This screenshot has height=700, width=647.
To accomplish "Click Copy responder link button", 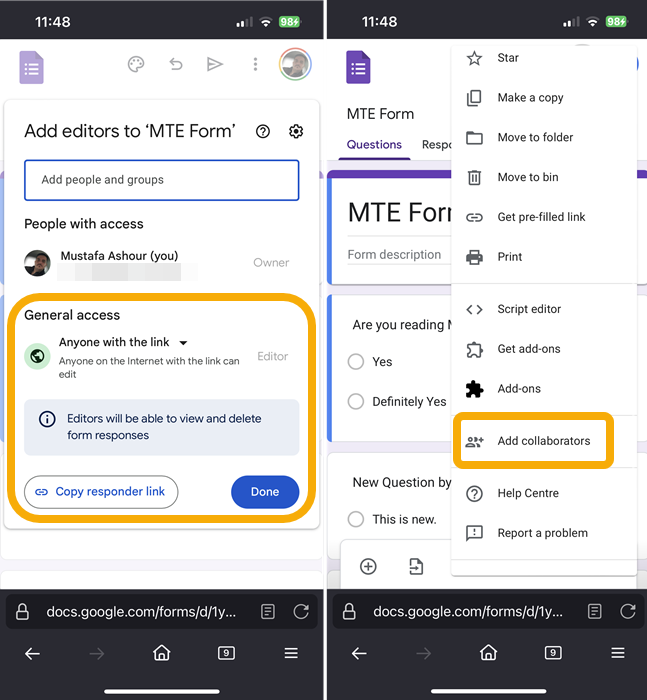I will [101, 492].
